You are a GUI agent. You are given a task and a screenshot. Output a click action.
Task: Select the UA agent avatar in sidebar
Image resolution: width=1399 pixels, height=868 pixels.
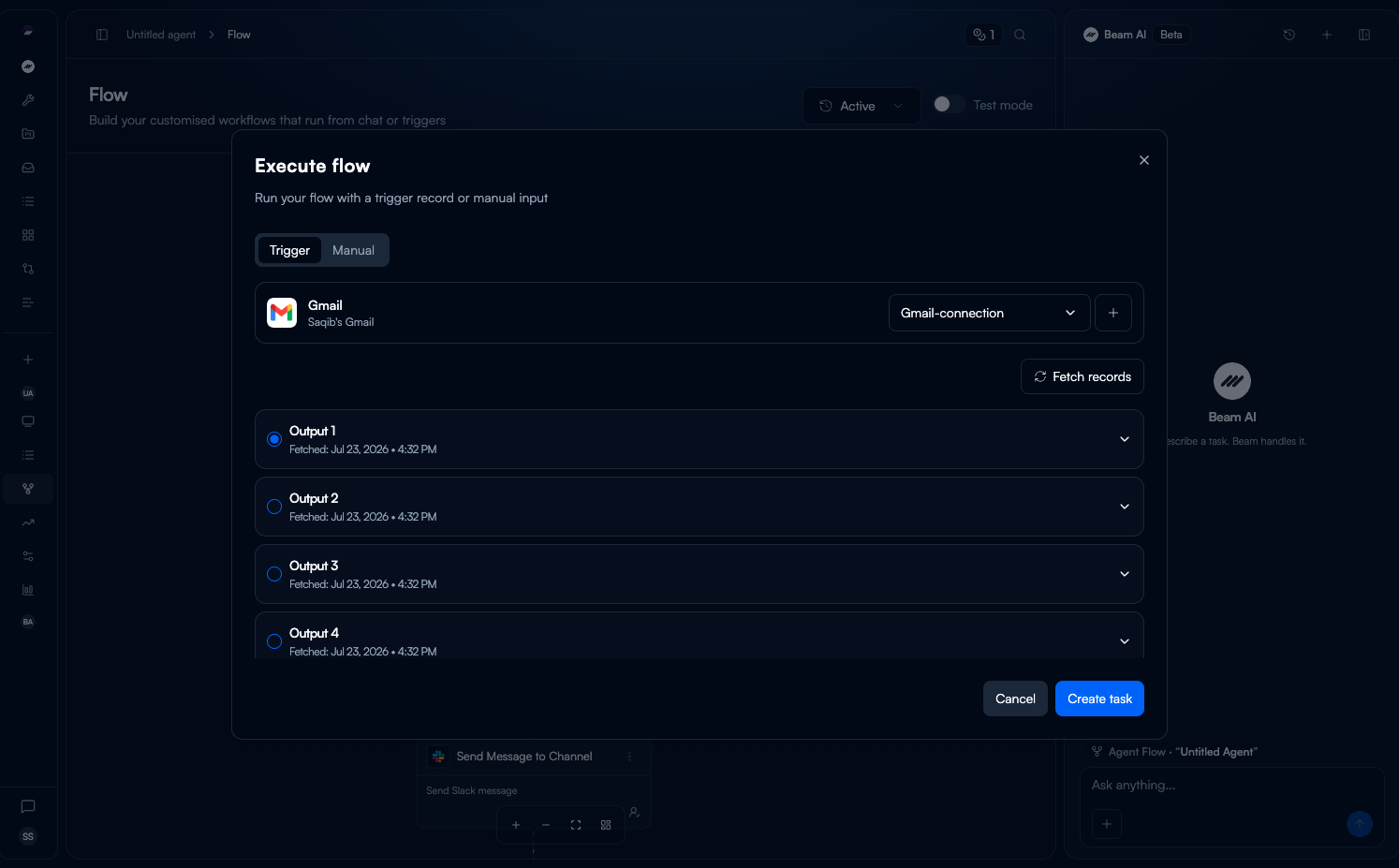[28, 393]
